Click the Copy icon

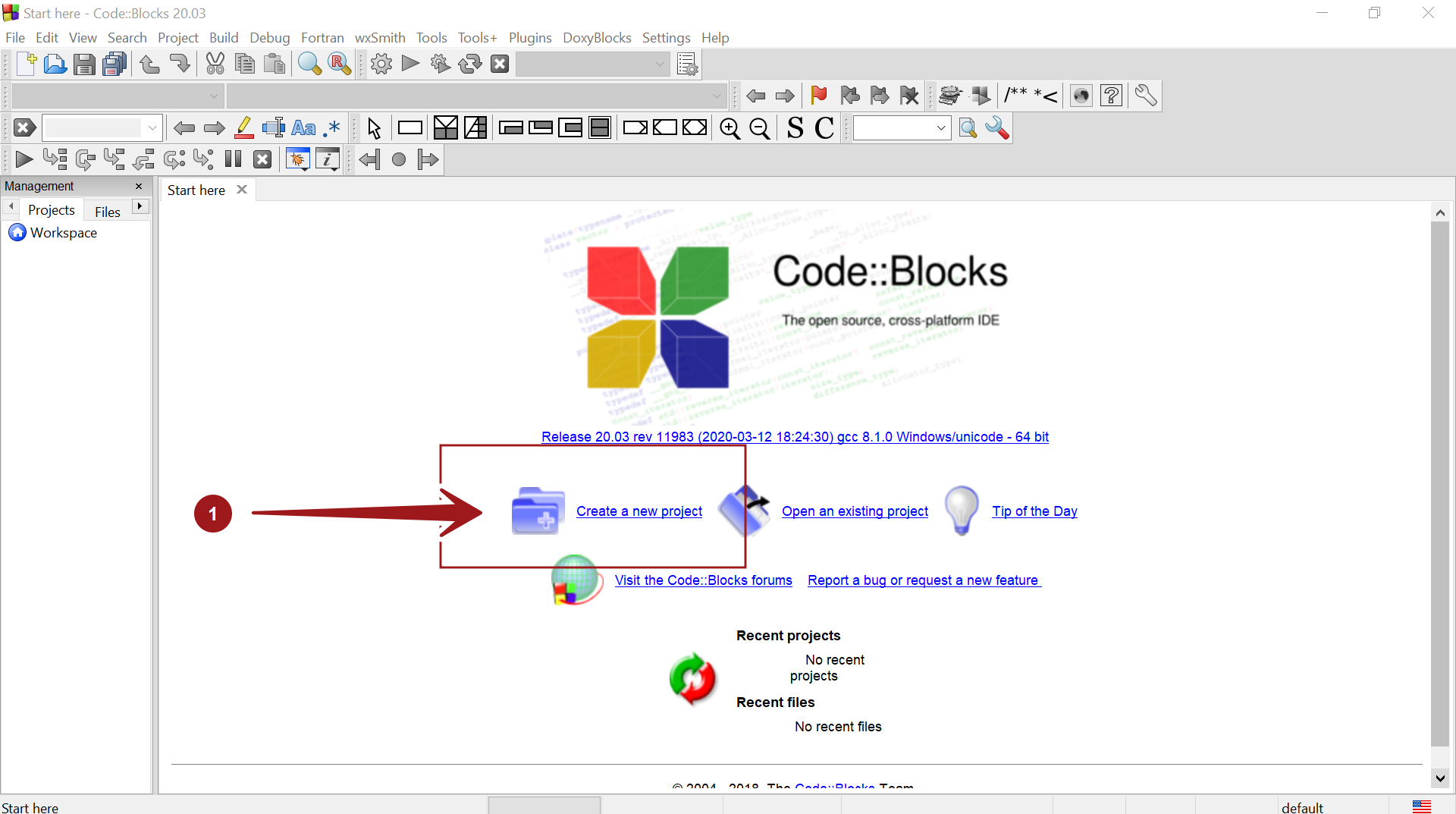tap(245, 64)
